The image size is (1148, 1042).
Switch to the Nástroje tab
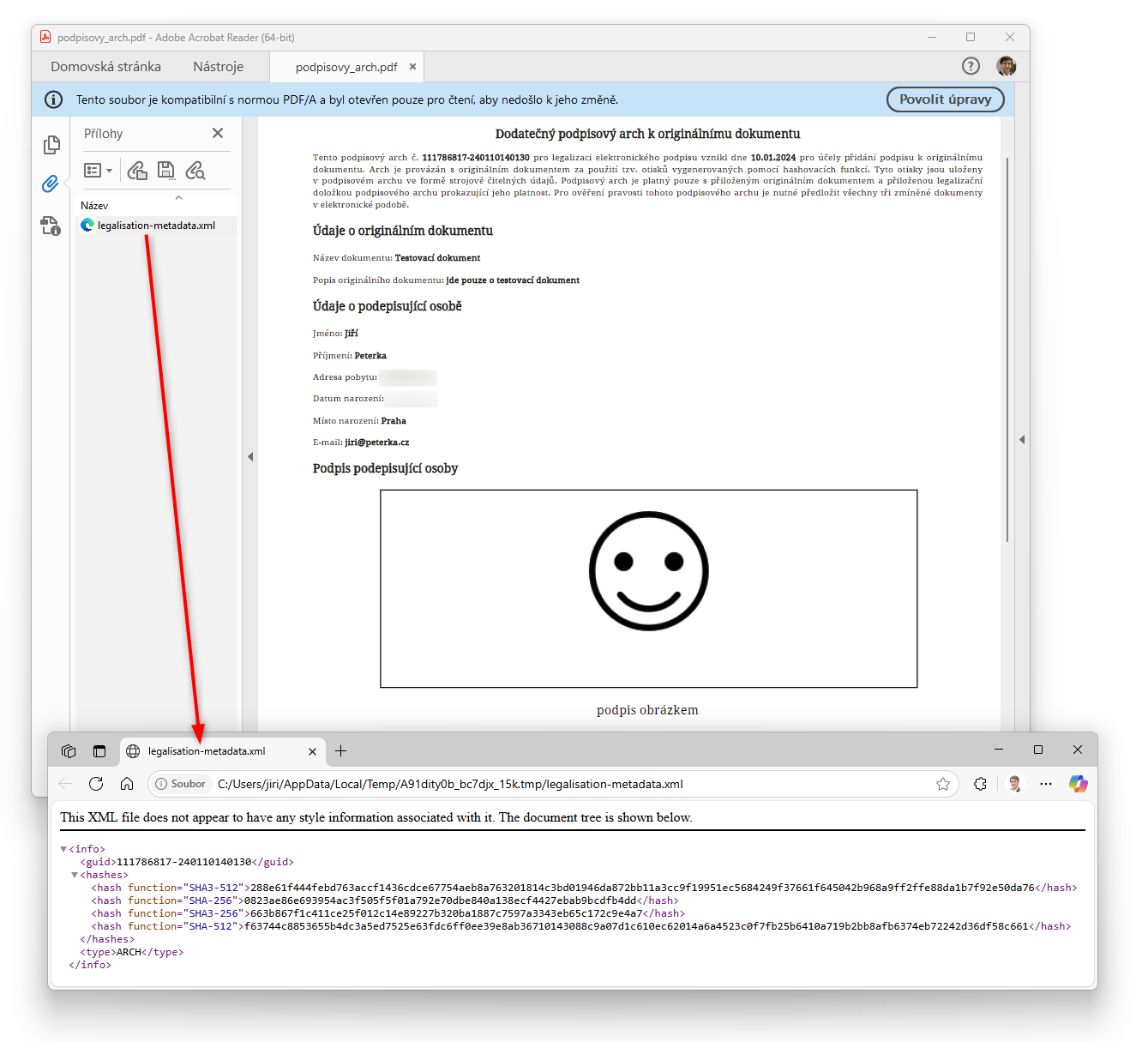[218, 67]
